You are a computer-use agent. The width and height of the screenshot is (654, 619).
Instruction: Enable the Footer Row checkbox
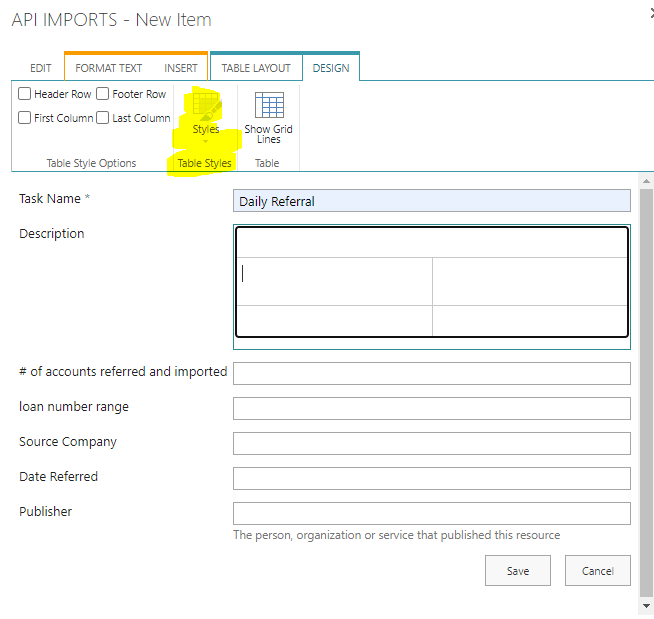[x=102, y=93]
